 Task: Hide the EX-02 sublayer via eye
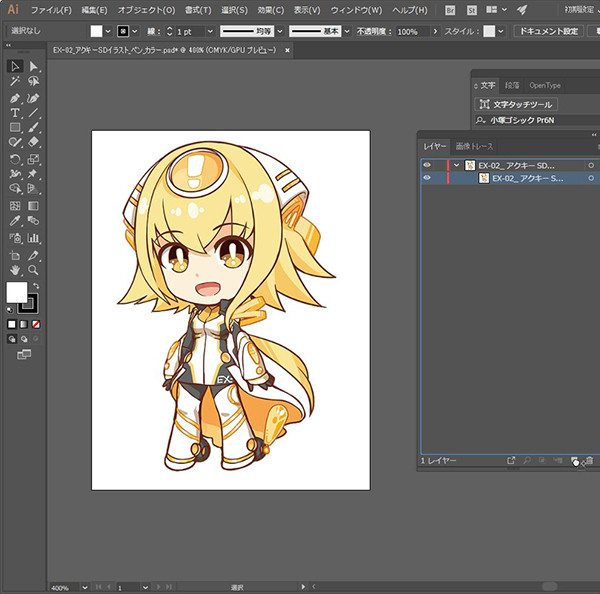tap(427, 178)
